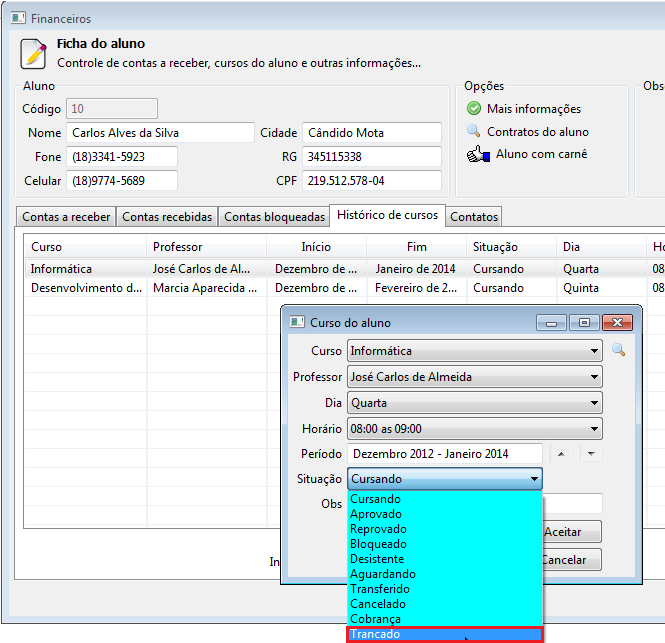The width and height of the screenshot is (665, 643).
Task: Click the Financeiros window title icon
Action: (18, 18)
